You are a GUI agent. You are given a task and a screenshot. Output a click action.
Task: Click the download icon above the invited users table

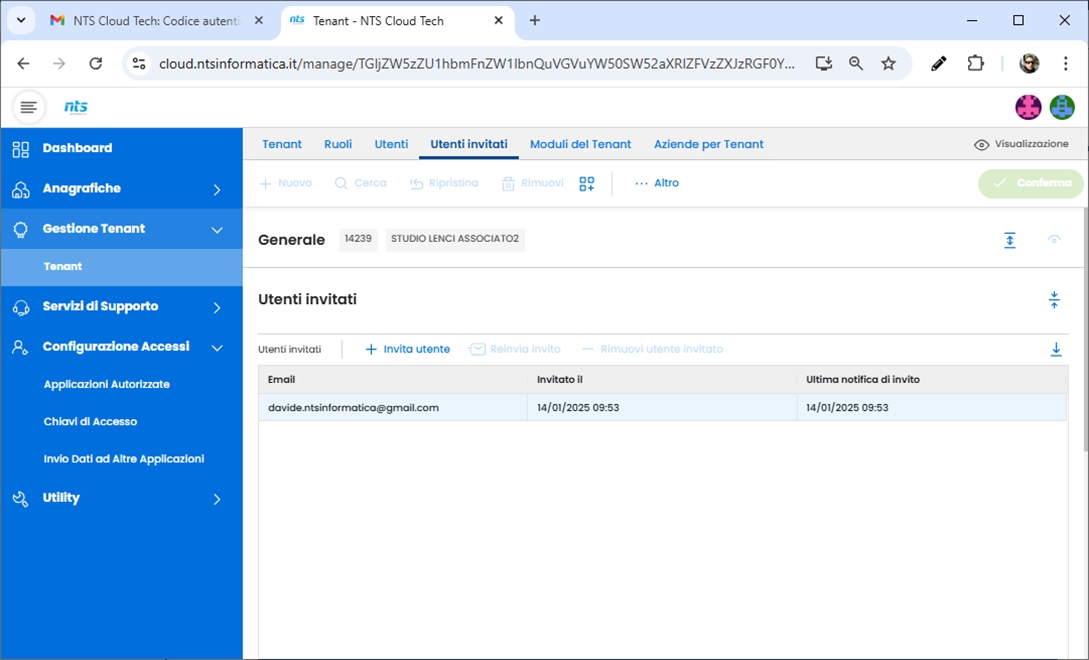1056,349
